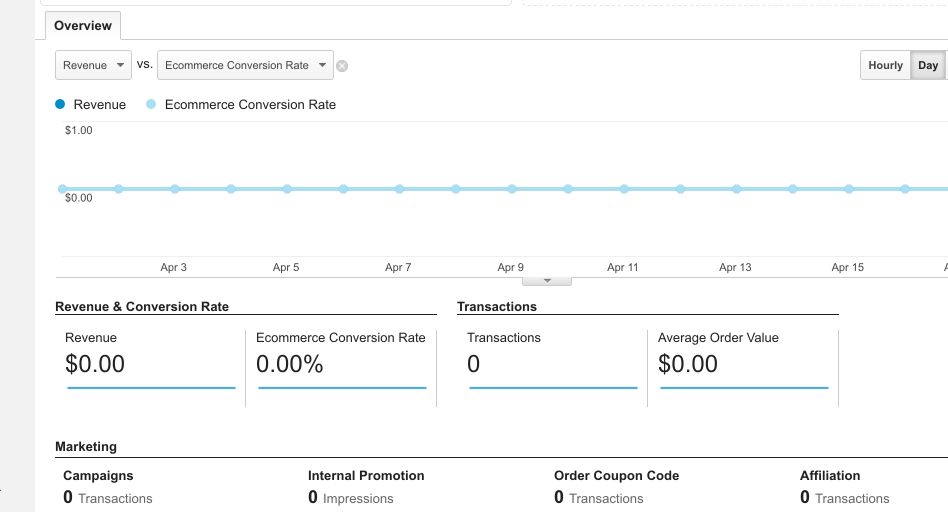This screenshot has width=948, height=512.
Task: Click the Revenue legend dot
Action: (x=61, y=104)
